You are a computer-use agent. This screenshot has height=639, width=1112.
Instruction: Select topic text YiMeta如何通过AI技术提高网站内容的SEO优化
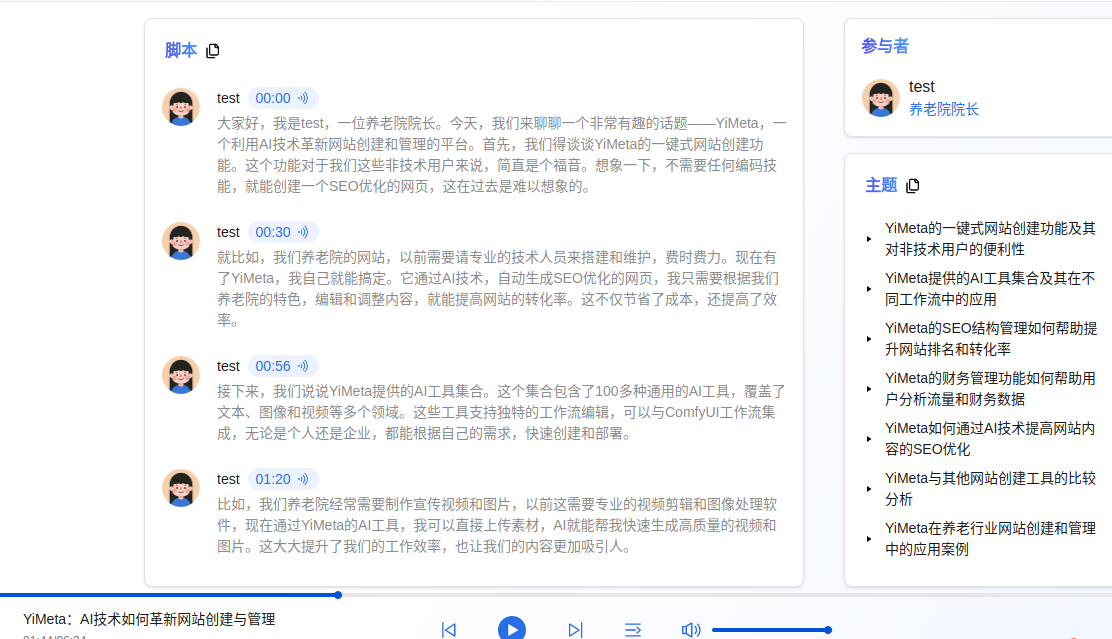click(x=990, y=439)
